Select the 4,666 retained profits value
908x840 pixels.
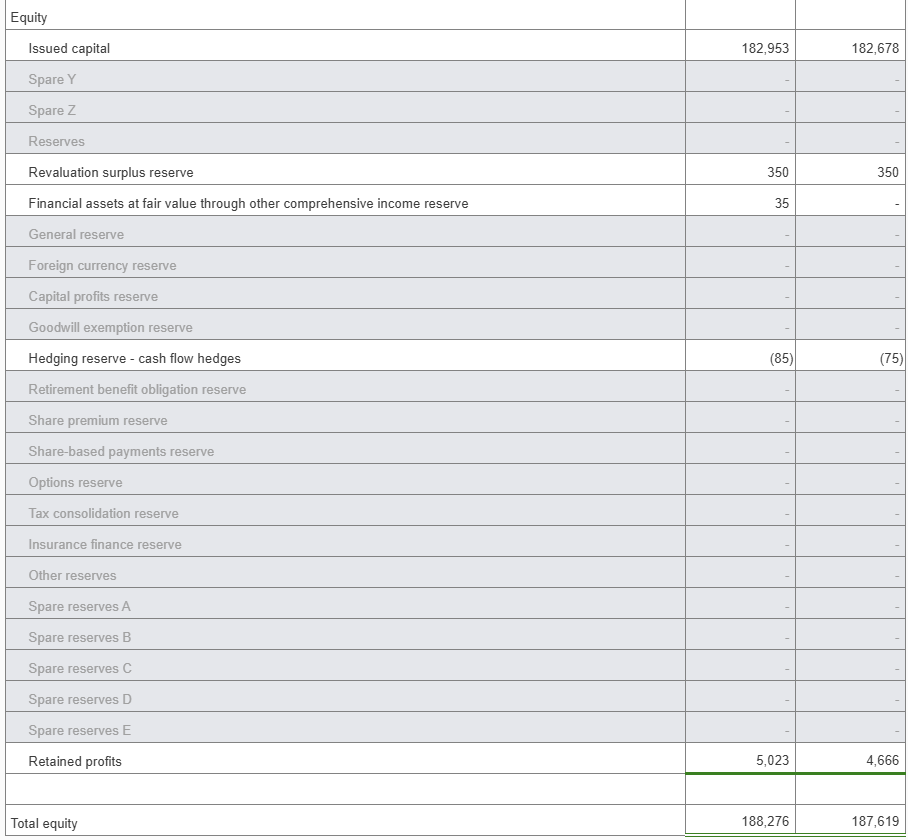click(882, 760)
